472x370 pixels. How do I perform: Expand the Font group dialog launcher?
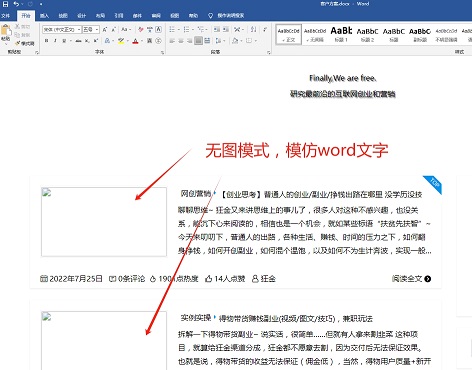[x=163, y=52]
